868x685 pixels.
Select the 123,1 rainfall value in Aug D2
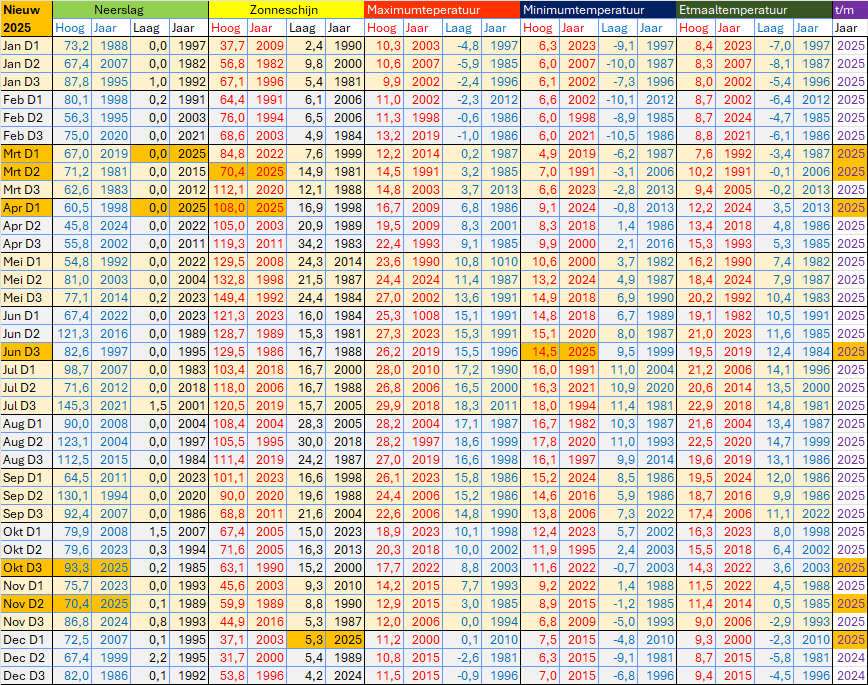(x=72, y=441)
